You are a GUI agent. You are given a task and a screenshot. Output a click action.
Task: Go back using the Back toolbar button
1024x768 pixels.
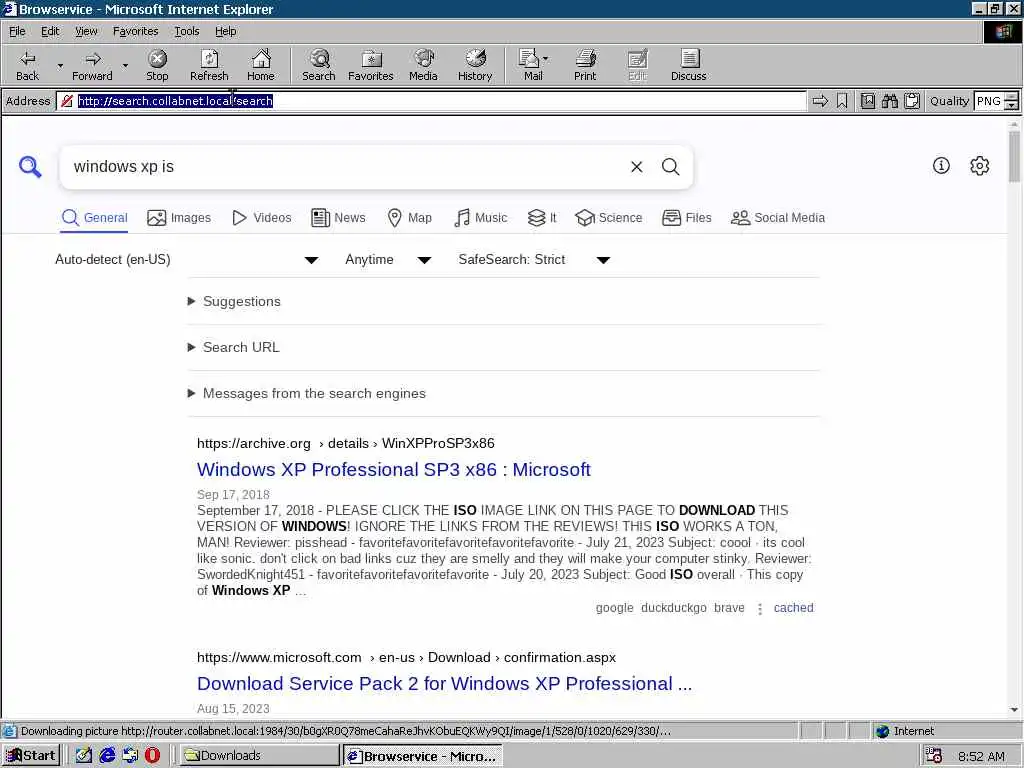(x=27, y=65)
